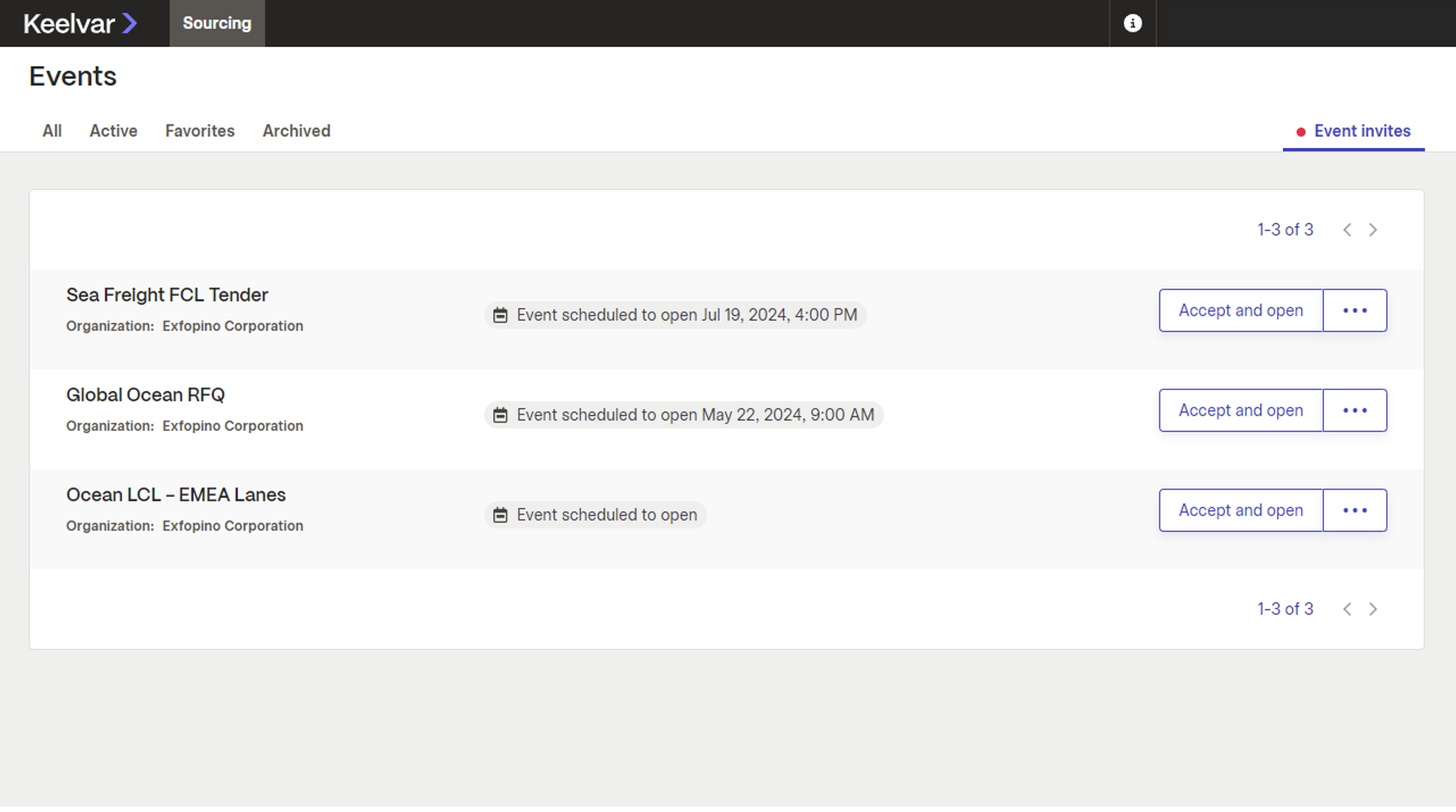Click calendar icon for Sea Freight FCL Tender

click(x=500, y=315)
